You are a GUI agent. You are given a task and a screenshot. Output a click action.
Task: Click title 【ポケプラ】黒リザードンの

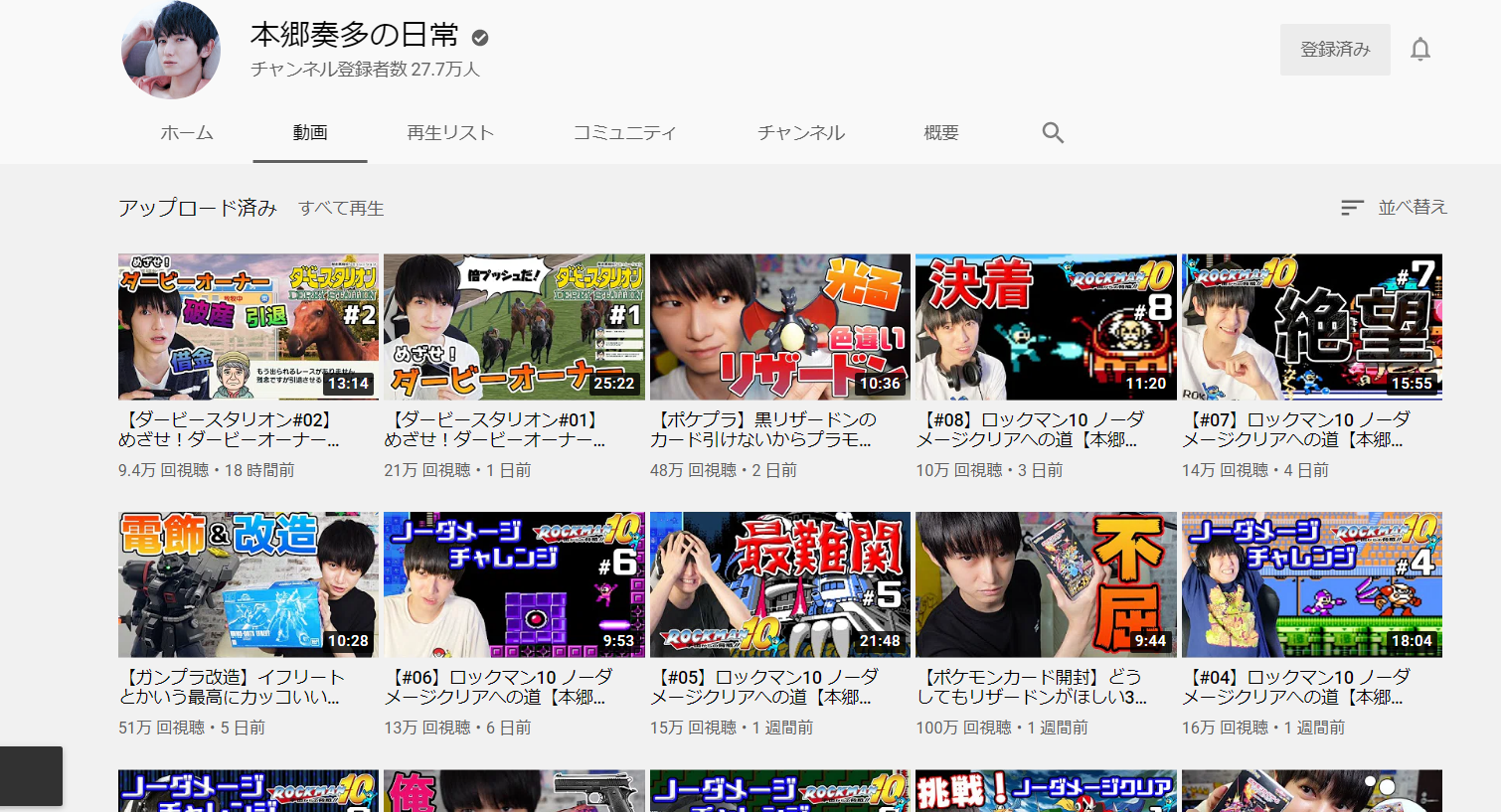point(763,429)
